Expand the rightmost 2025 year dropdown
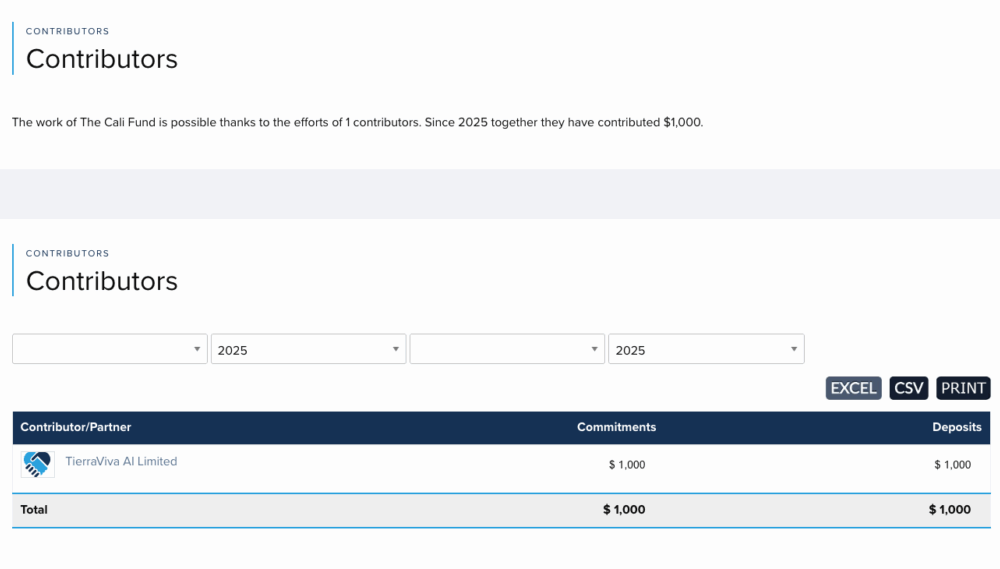 [x=706, y=349]
